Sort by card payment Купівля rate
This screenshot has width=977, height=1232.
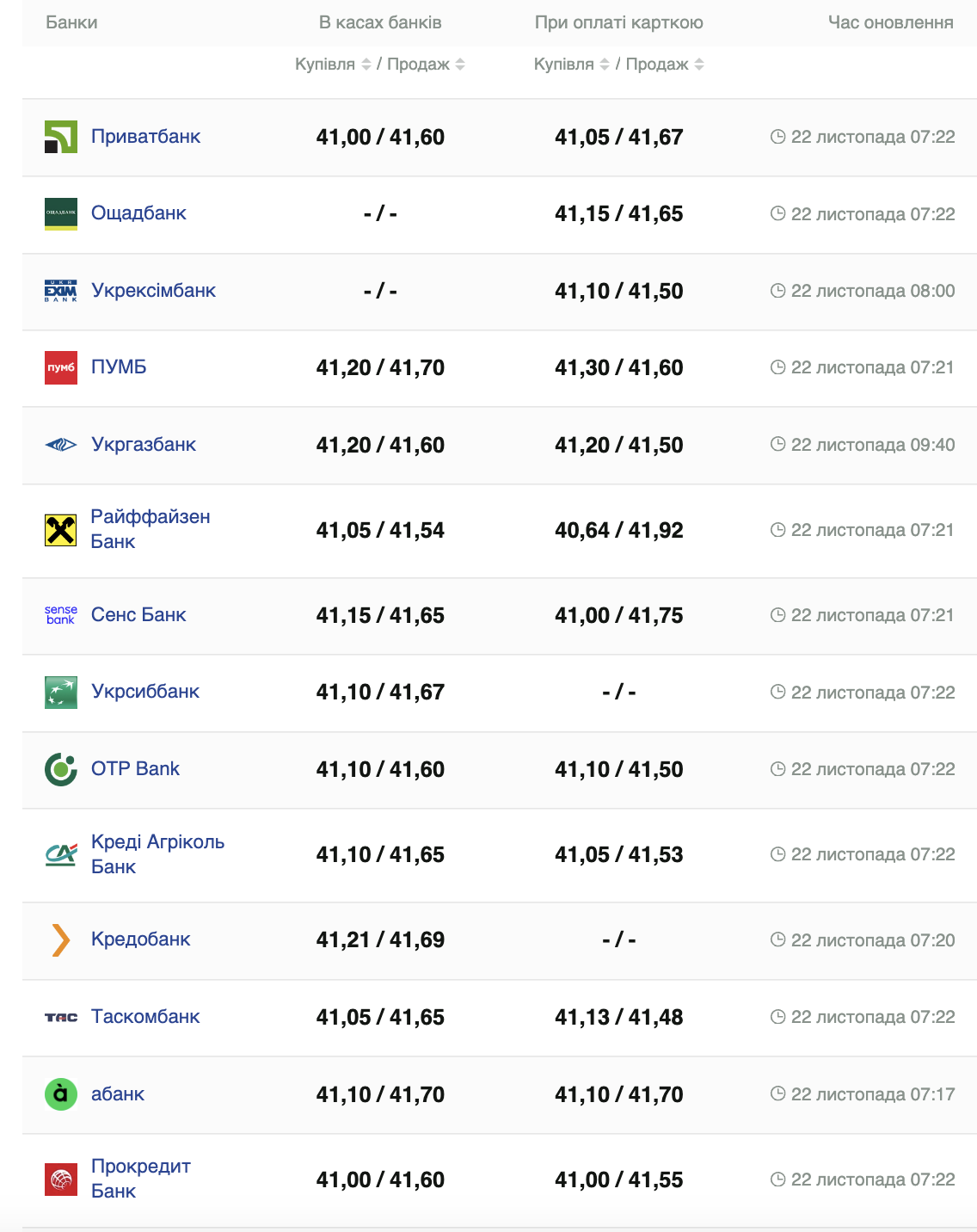point(605,65)
